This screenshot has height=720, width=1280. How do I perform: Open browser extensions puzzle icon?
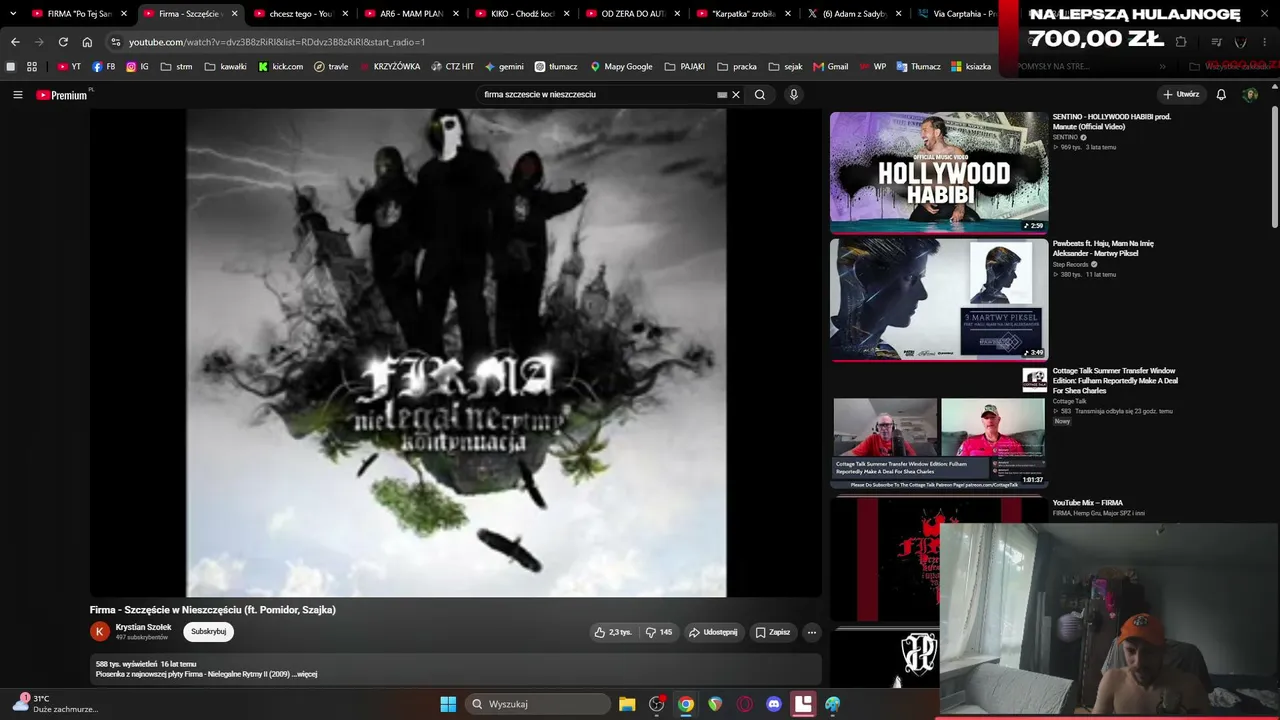pyautogui.click(x=1181, y=42)
